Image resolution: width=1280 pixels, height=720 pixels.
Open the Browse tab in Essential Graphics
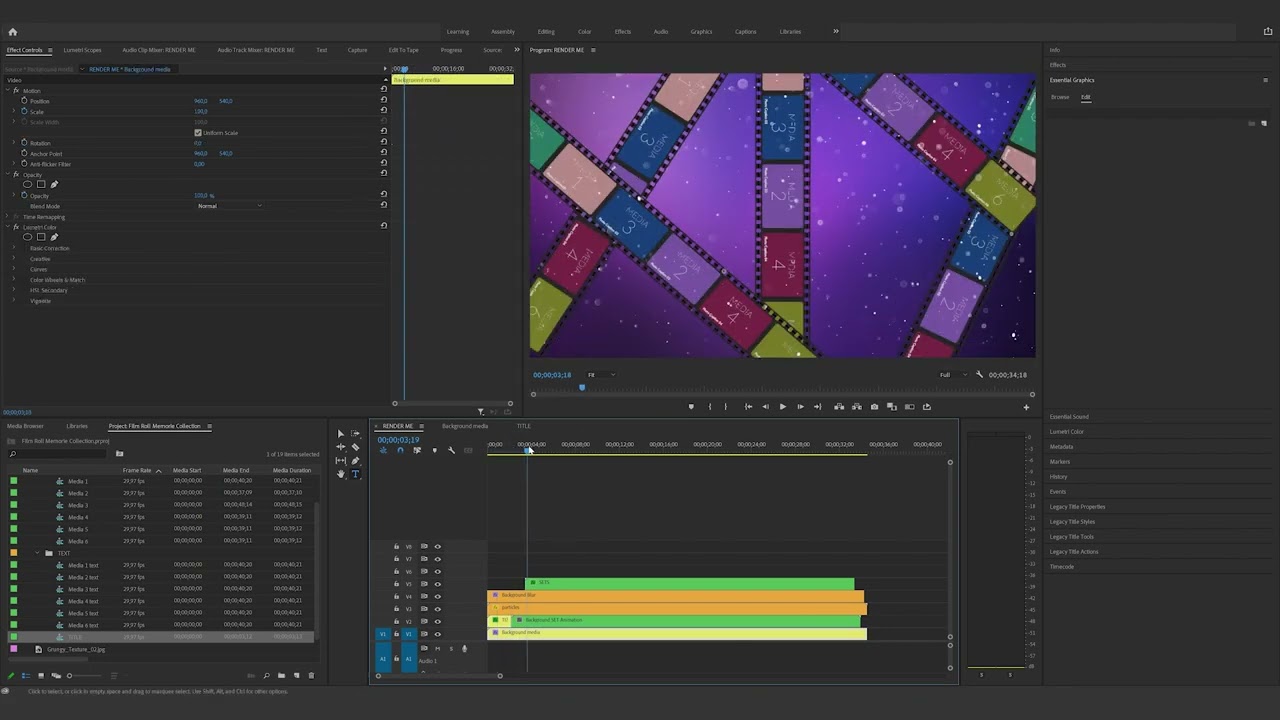[x=1059, y=97]
